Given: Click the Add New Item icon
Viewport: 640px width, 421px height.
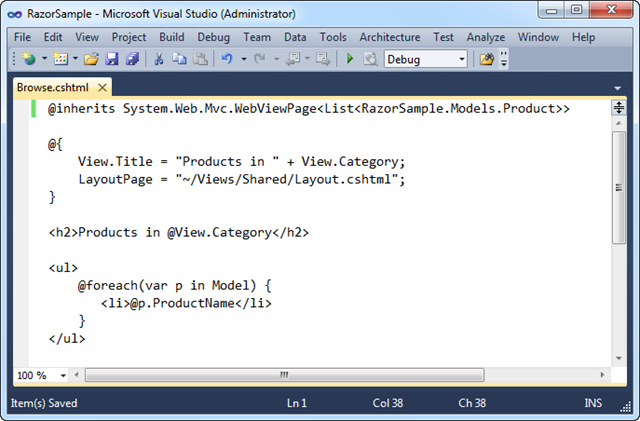Looking at the screenshot, I should click(x=60, y=59).
